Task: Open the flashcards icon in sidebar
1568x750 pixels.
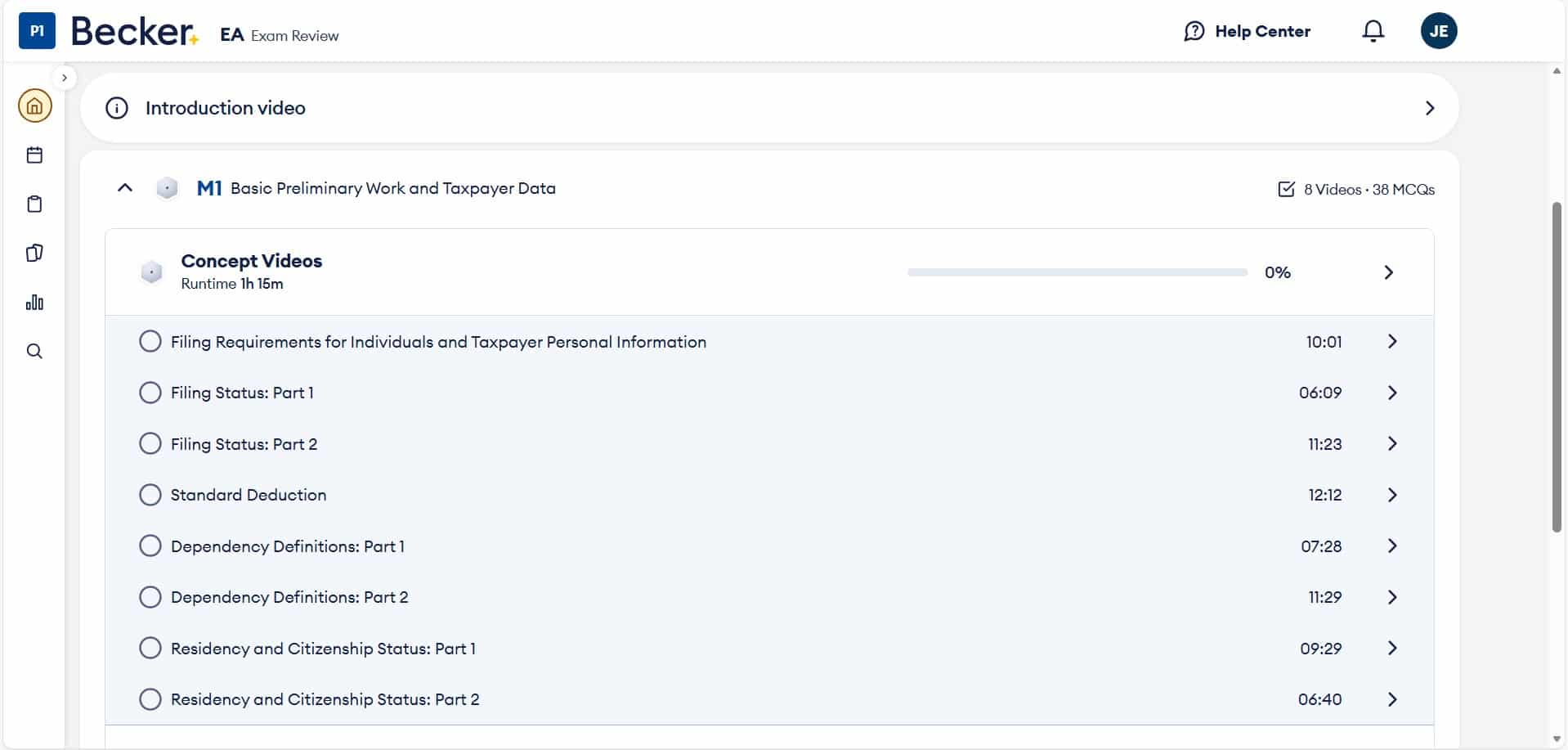Action: [x=34, y=254]
